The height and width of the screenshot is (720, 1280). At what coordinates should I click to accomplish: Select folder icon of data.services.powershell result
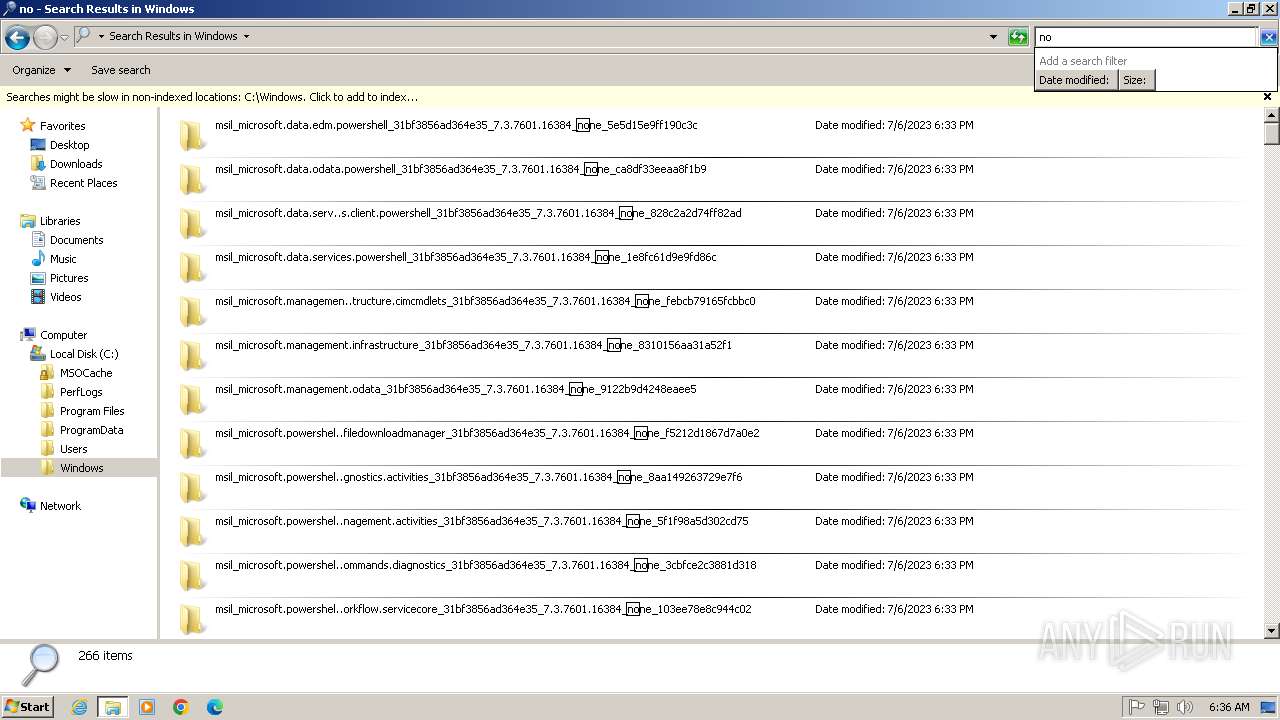click(x=192, y=268)
